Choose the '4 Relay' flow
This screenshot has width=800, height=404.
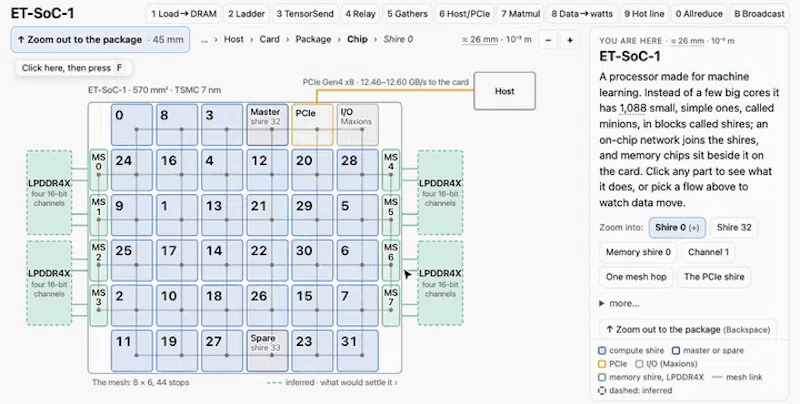tap(360, 14)
